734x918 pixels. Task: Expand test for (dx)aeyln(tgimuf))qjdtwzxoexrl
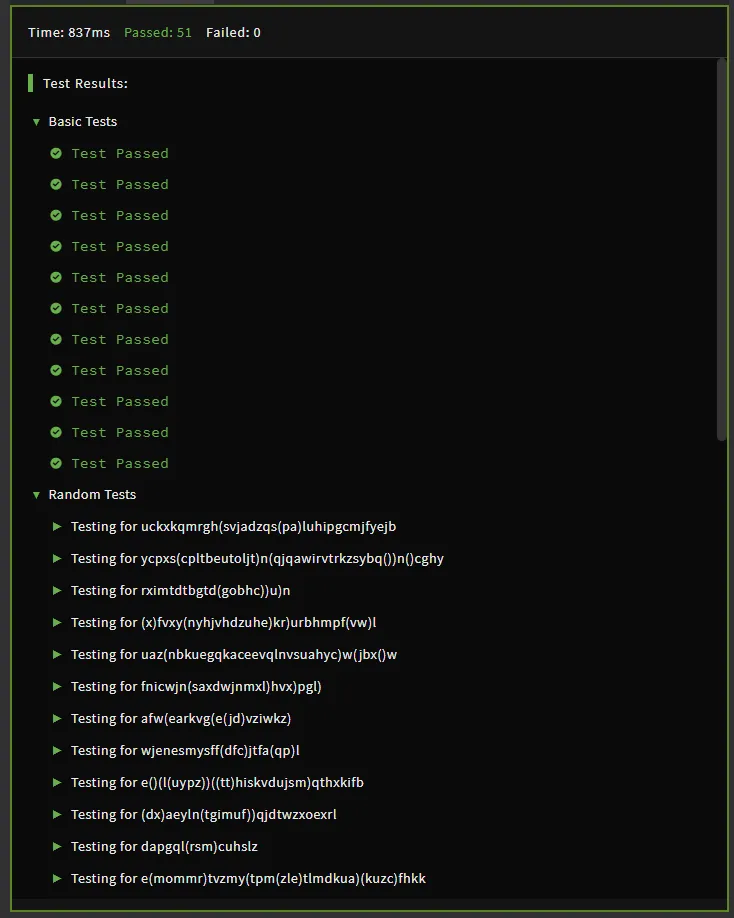coord(57,814)
